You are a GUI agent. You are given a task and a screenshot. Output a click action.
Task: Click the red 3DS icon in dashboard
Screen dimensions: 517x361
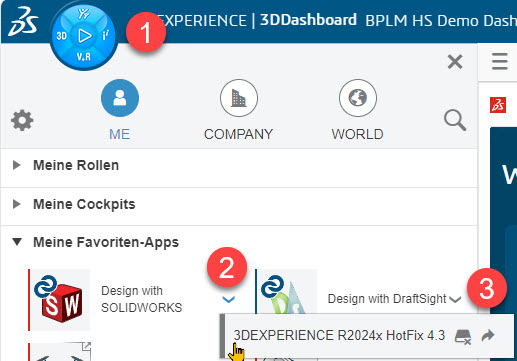tap(498, 105)
